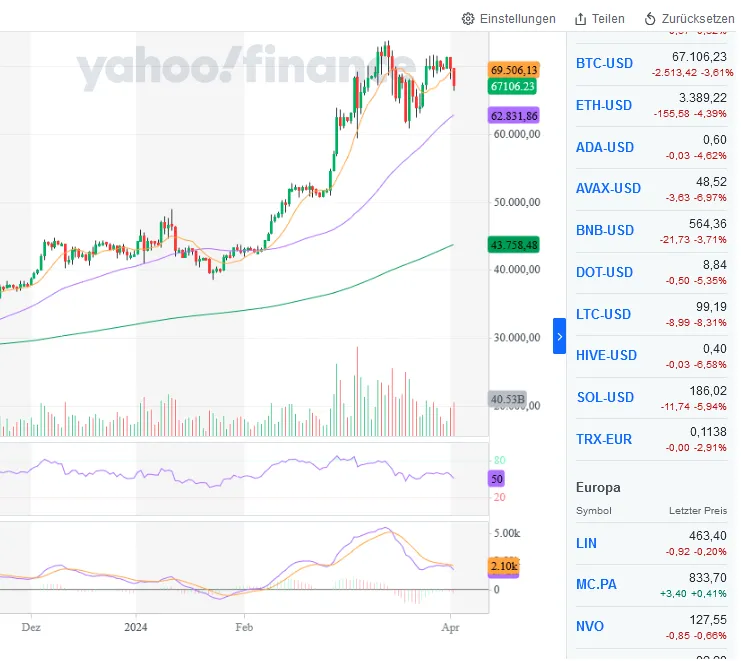
Task: Open BNB-USD quote link
Action: tap(605, 231)
